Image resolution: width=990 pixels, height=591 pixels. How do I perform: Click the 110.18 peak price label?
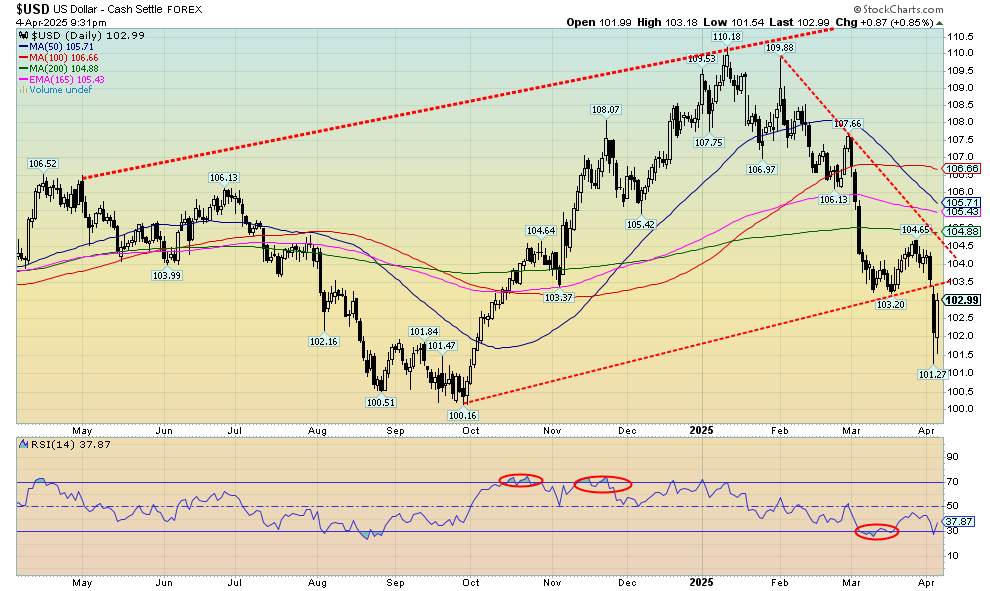(x=726, y=37)
